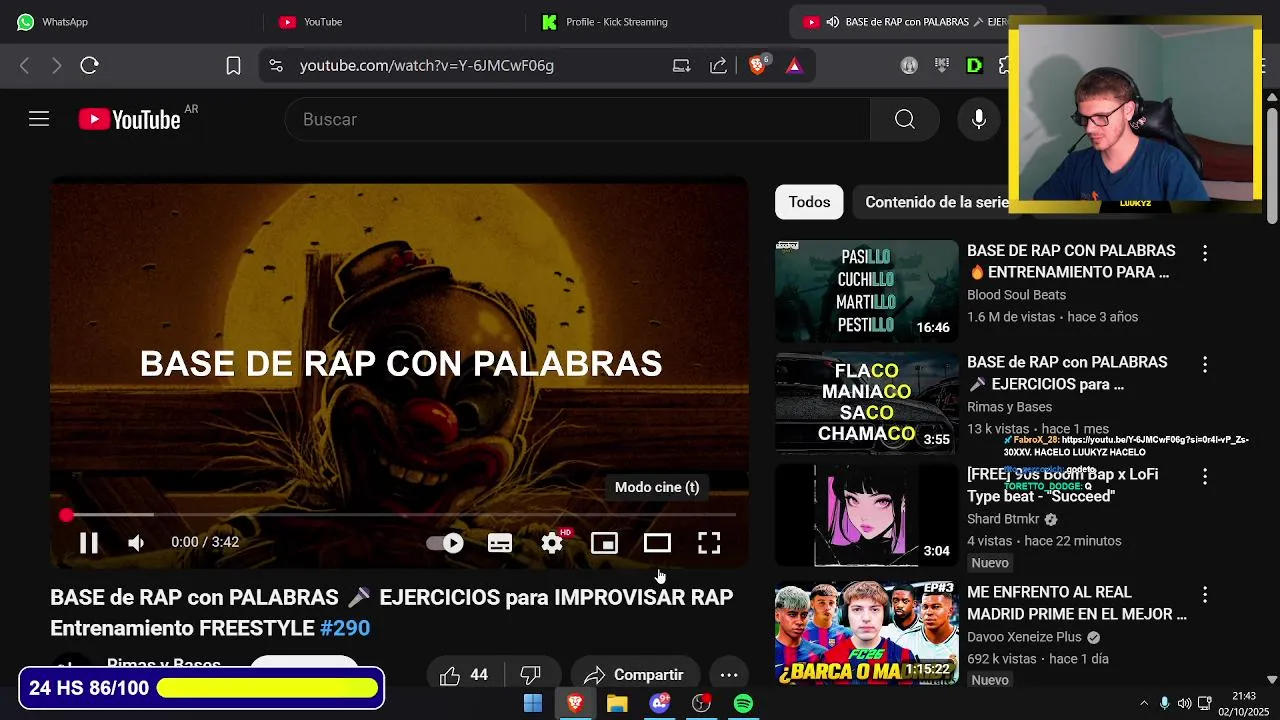Click the #290 hashtag link

click(x=345, y=628)
